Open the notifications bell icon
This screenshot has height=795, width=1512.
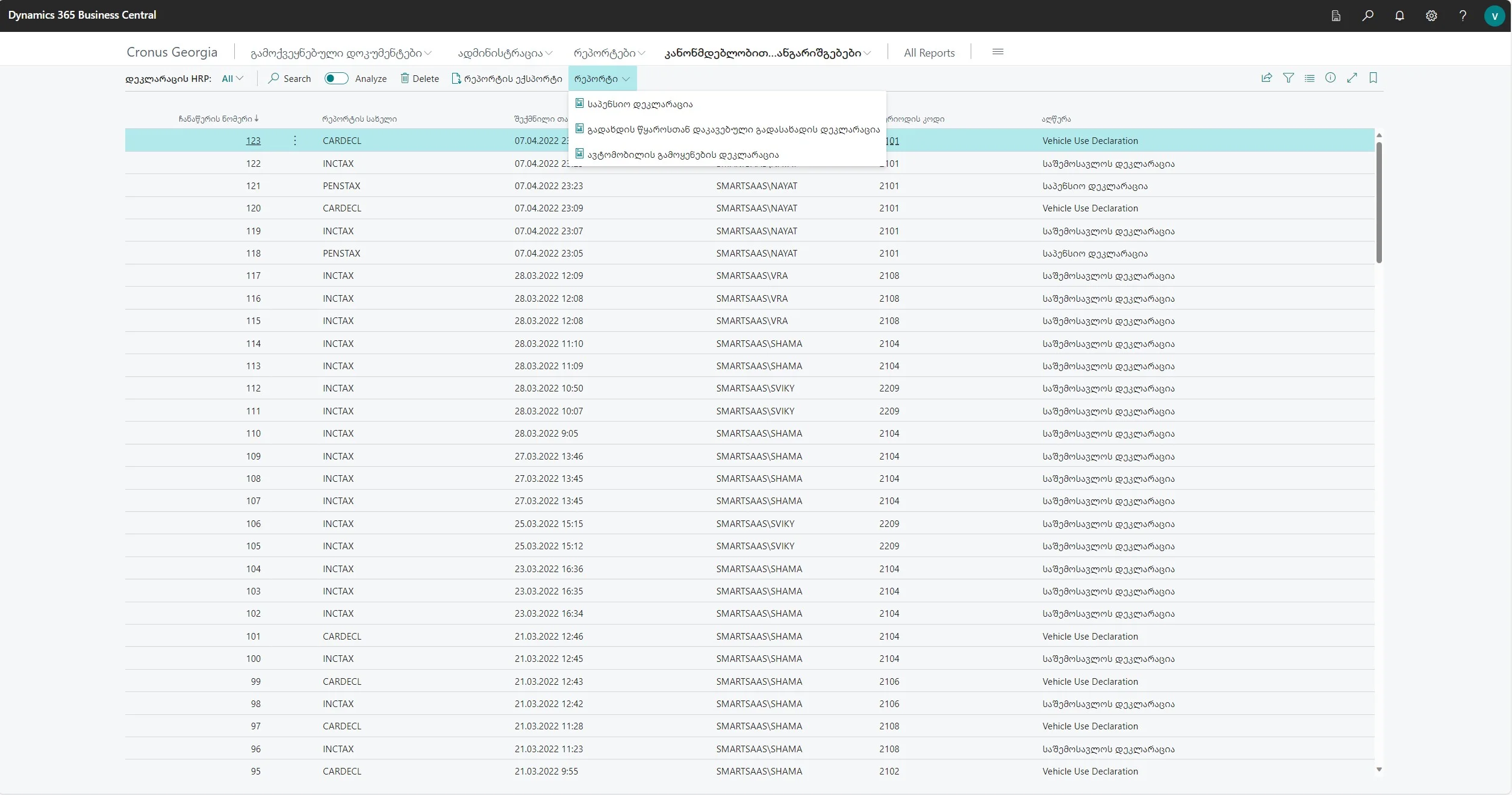[1399, 16]
